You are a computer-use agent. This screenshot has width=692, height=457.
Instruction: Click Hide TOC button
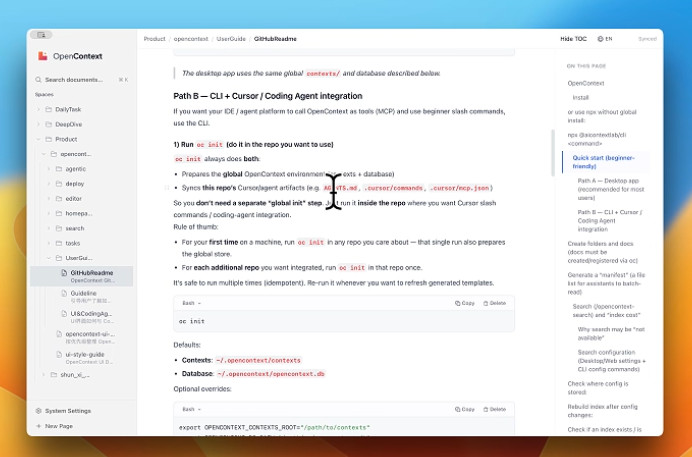click(x=573, y=39)
